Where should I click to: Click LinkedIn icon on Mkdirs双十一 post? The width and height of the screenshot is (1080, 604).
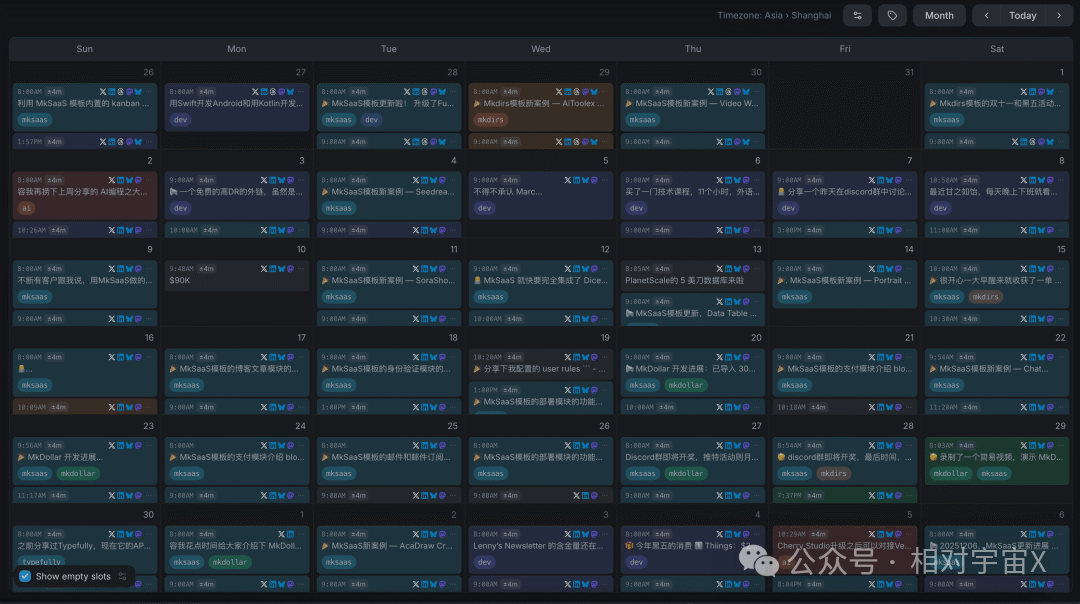coord(1032,92)
